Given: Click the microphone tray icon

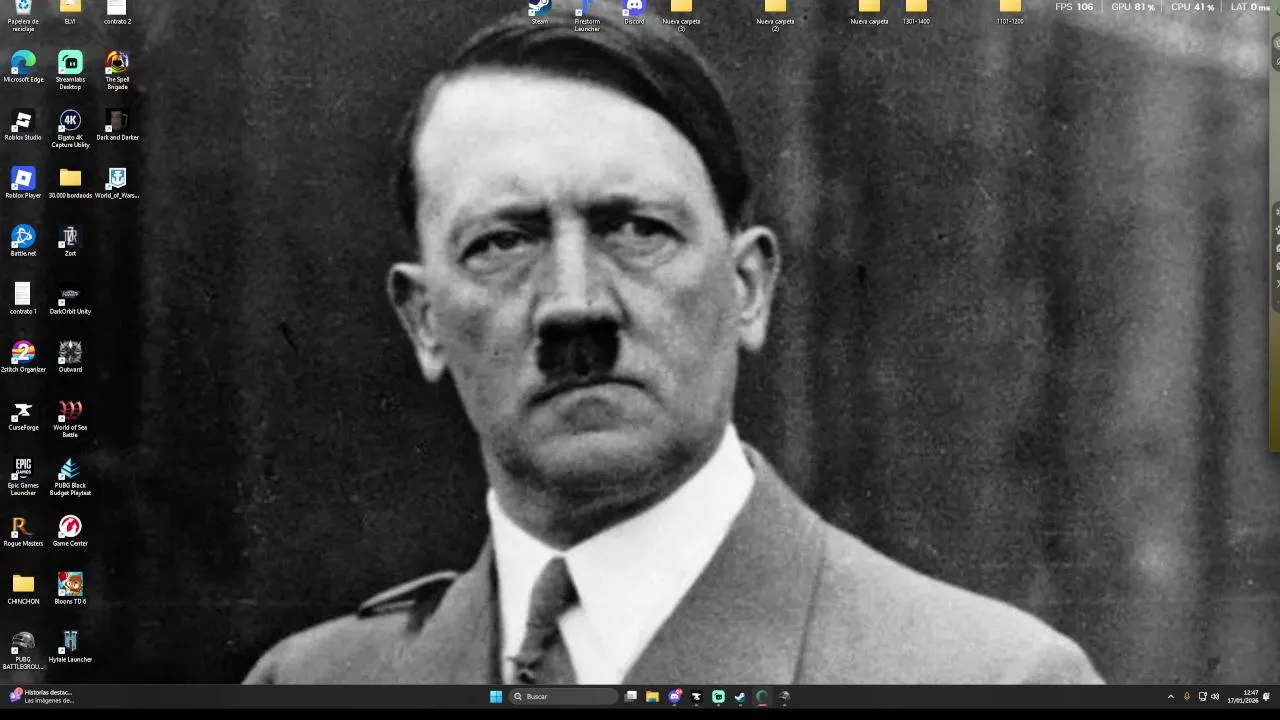Looking at the screenshot, I should [x=1187, y=696].
